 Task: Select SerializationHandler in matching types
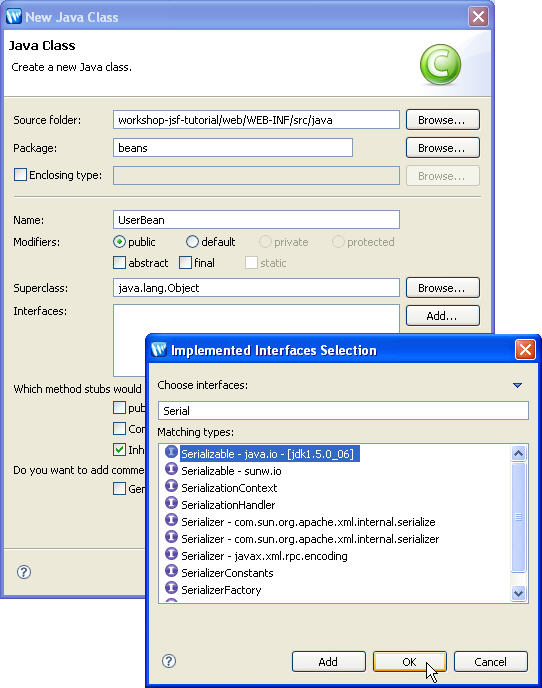pos(228,505)
